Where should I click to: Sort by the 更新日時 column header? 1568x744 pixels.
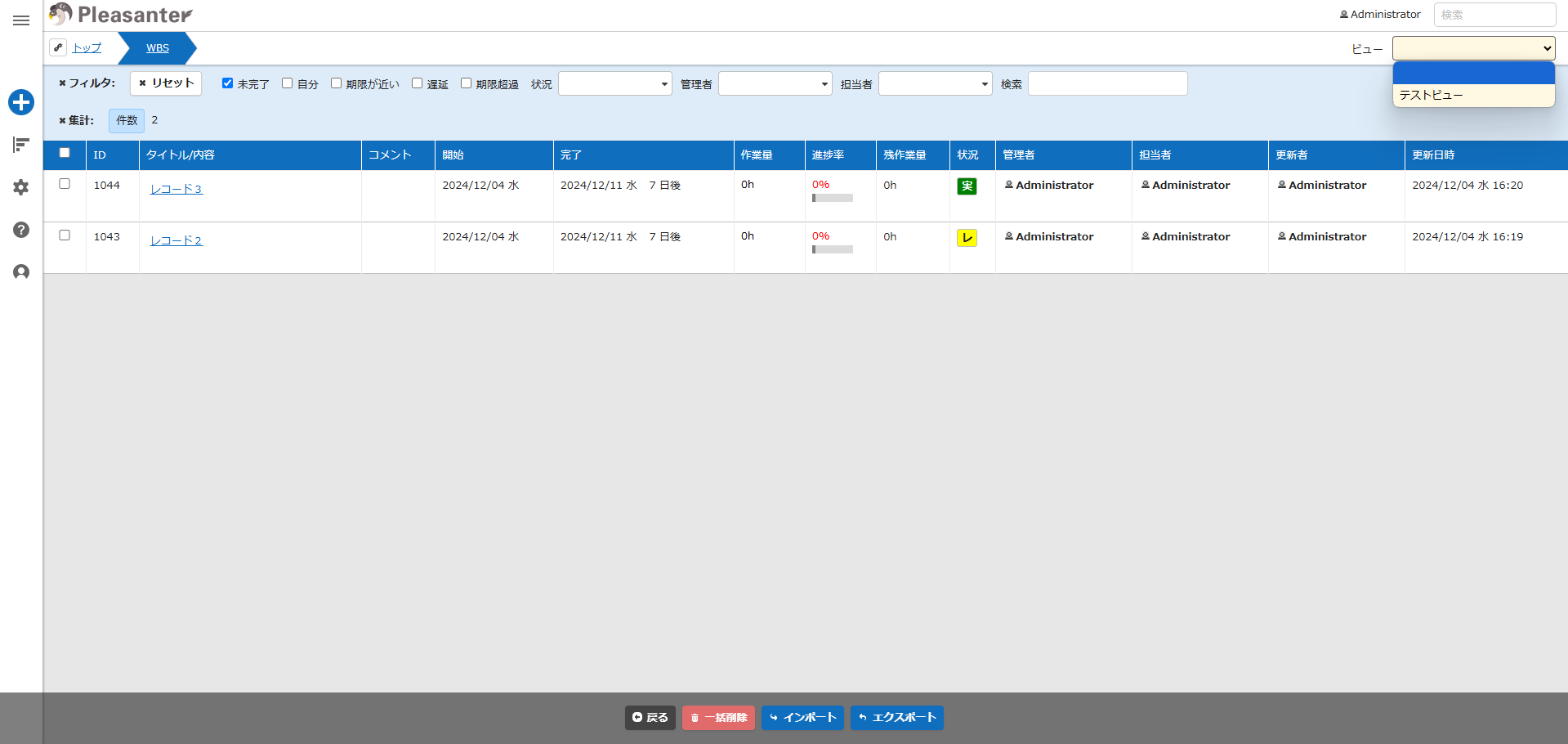click(x=1433, y=155)
